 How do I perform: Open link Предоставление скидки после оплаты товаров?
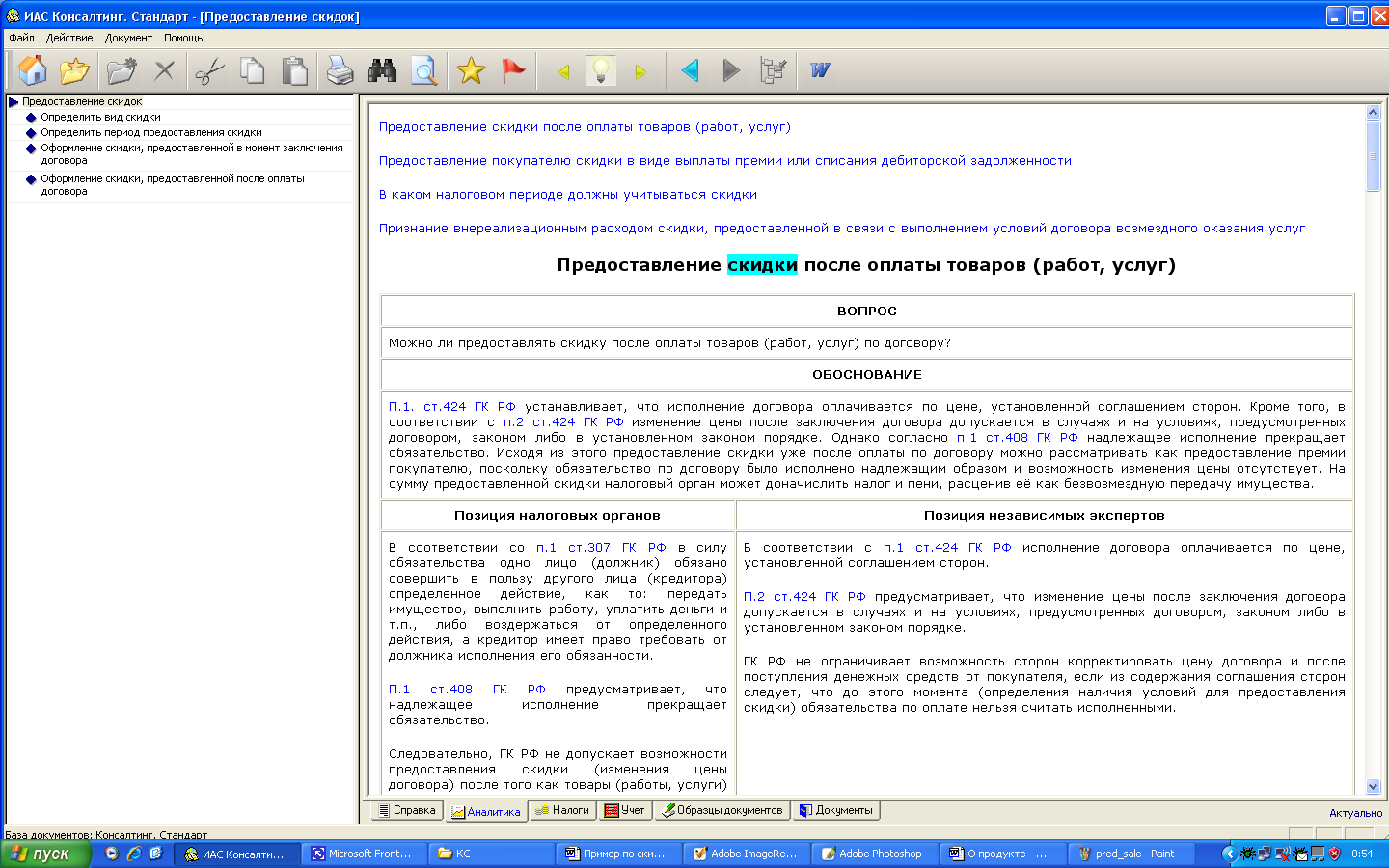click(585, 126)
